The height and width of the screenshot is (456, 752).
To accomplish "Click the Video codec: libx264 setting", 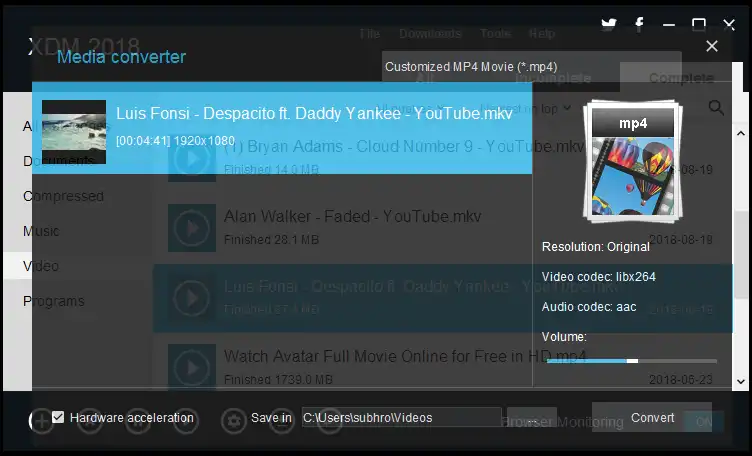I will 599,277.
